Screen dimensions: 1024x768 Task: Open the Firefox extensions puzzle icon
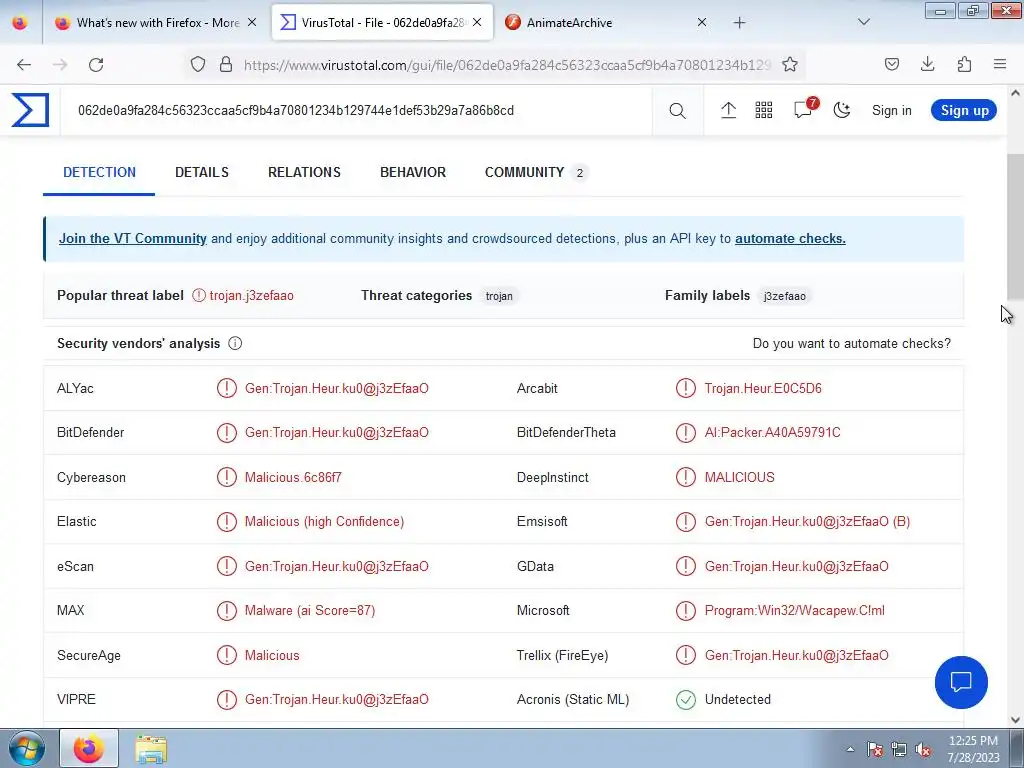(x=964, y=64)
